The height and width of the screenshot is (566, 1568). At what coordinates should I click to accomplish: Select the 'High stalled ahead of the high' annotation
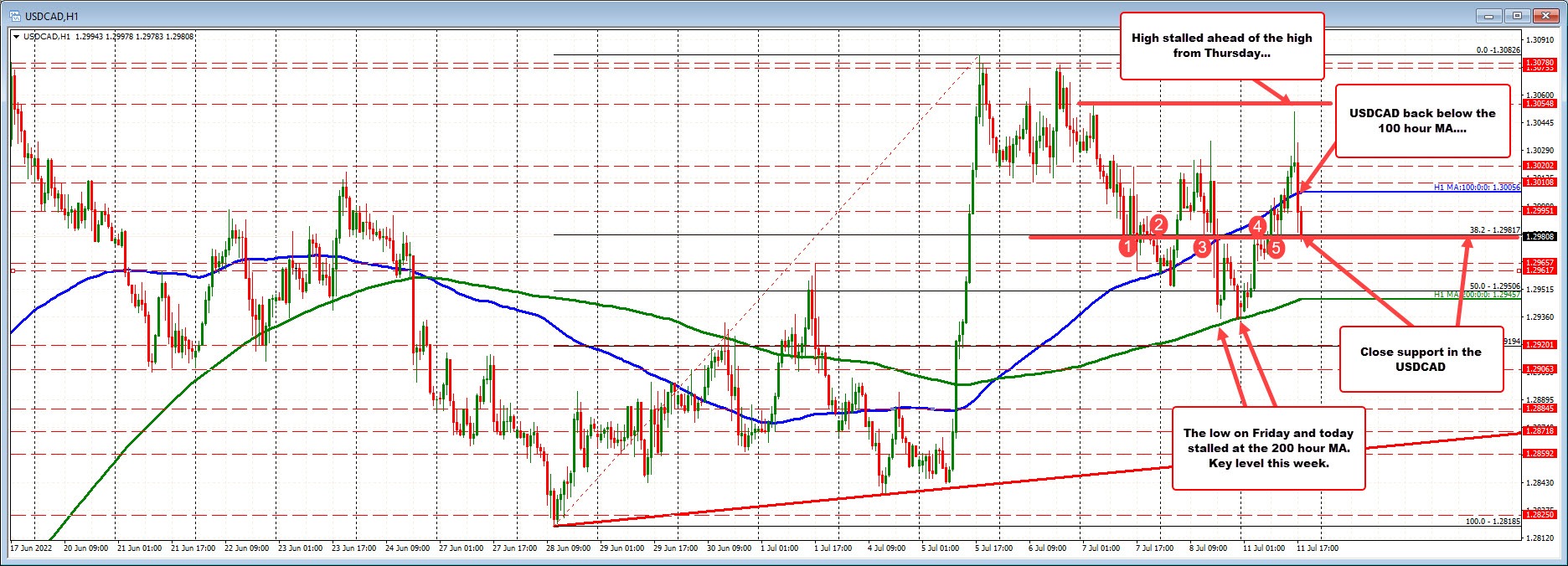1221,46
